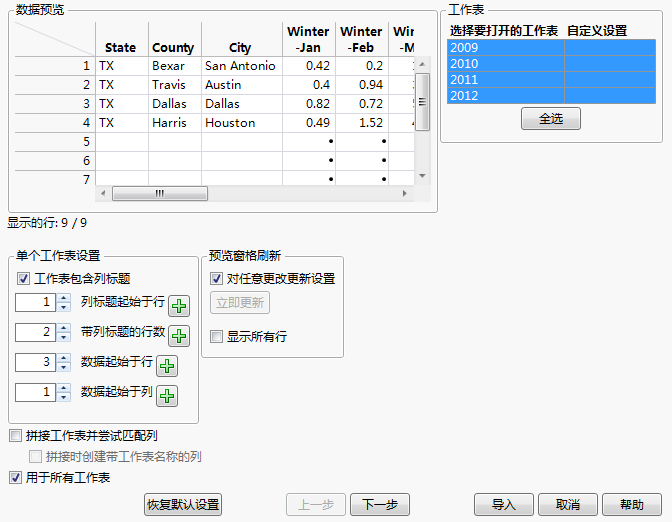Select worksheet 2012 in the list
Image resolution: width=672 pixels, height=522 pixels.
click(x=551, y=96)
